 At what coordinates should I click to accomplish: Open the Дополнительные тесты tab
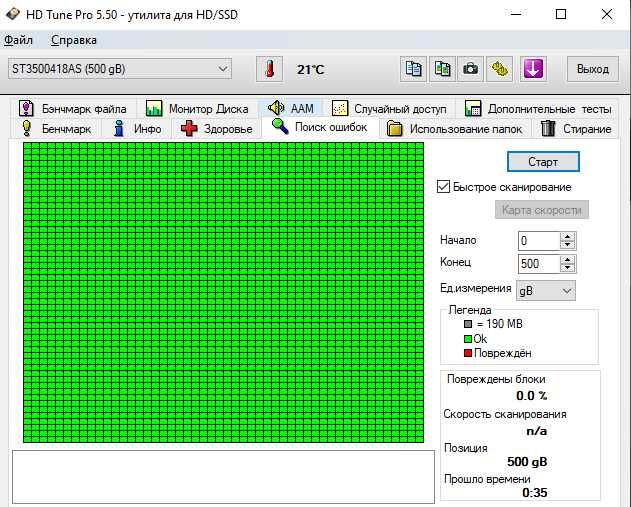538,109
